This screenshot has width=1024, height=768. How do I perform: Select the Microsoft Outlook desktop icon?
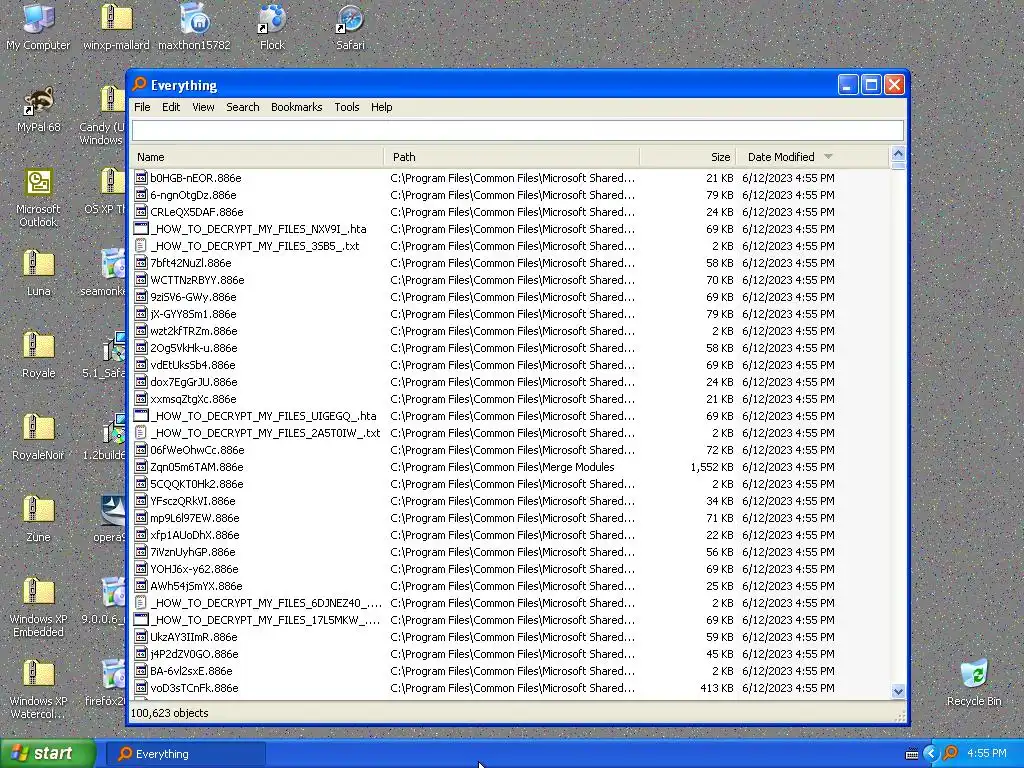[x=38, y=183]
